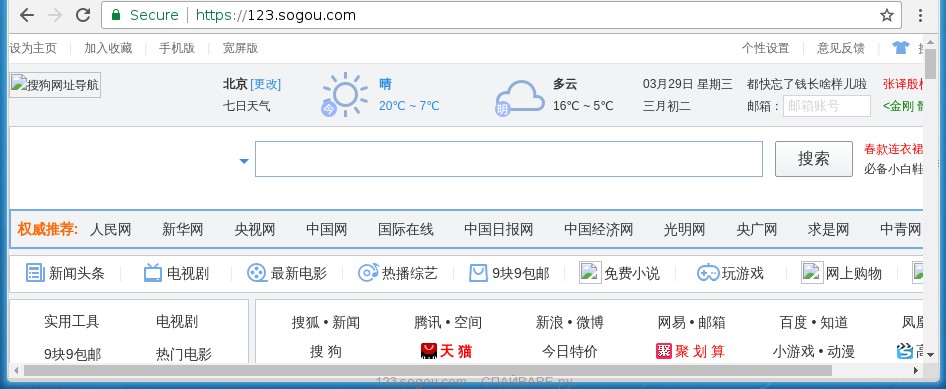Click the lunar date 三月初二
This screenshot has height=389, width=946.
pyautogui.click(x=667, y=106)
